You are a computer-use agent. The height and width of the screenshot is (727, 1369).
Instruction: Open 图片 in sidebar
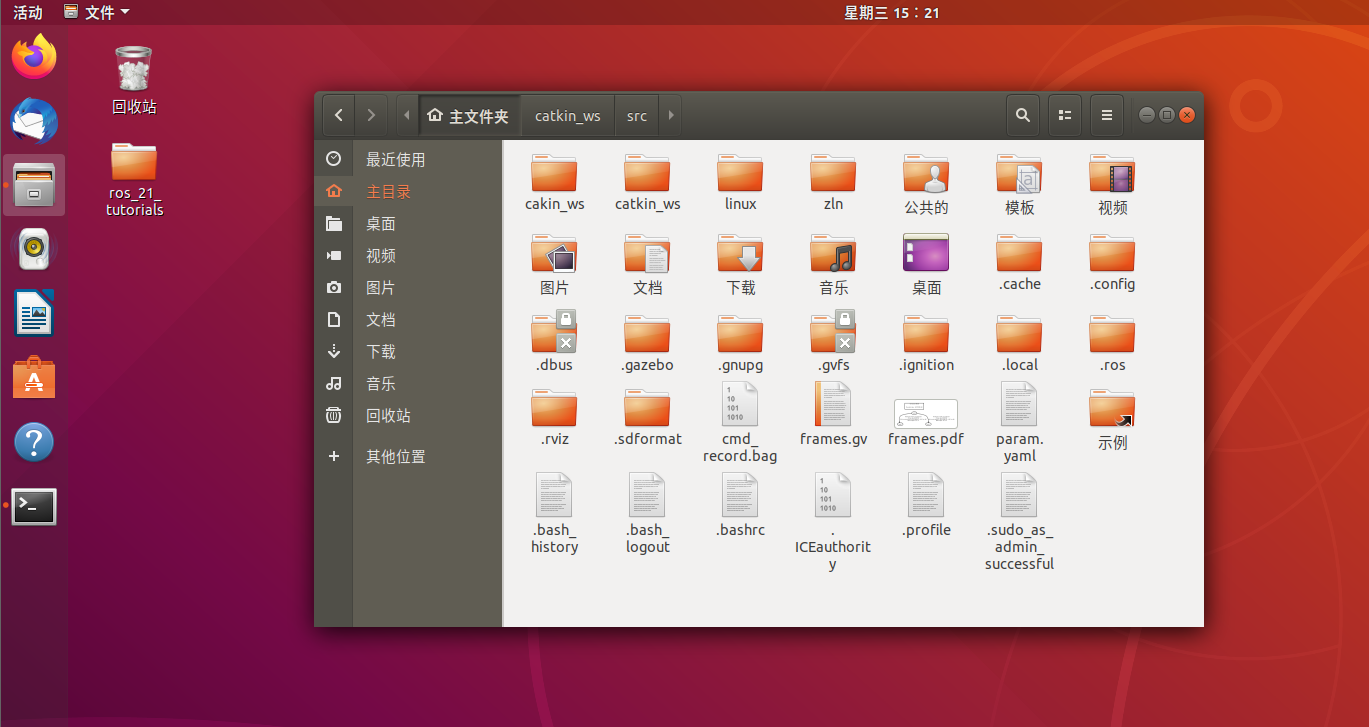tap(408, 287)
